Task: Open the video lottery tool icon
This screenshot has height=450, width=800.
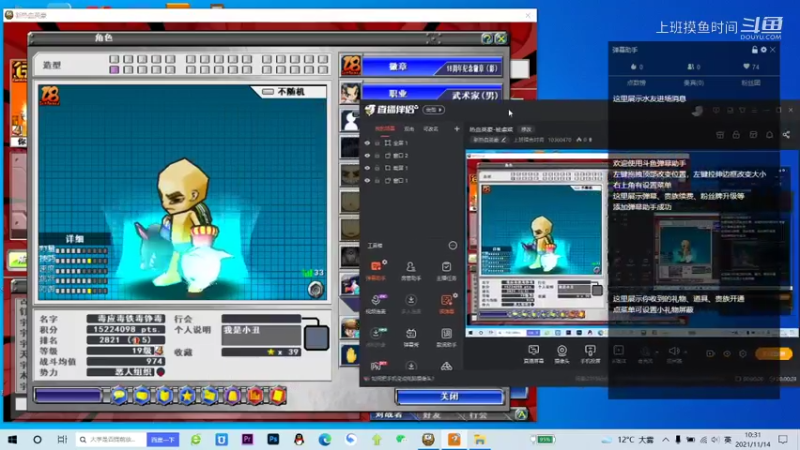Action: (376, 304)
